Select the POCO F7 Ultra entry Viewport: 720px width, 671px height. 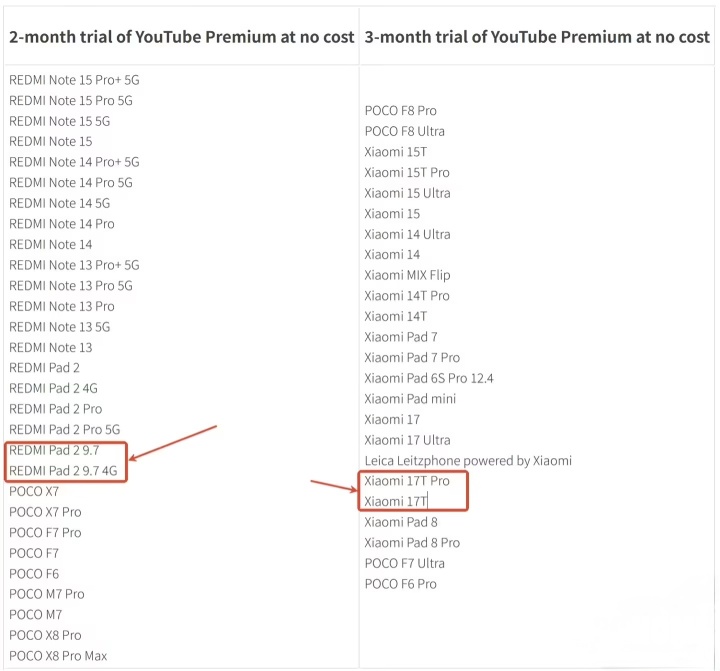coord(404,563)
